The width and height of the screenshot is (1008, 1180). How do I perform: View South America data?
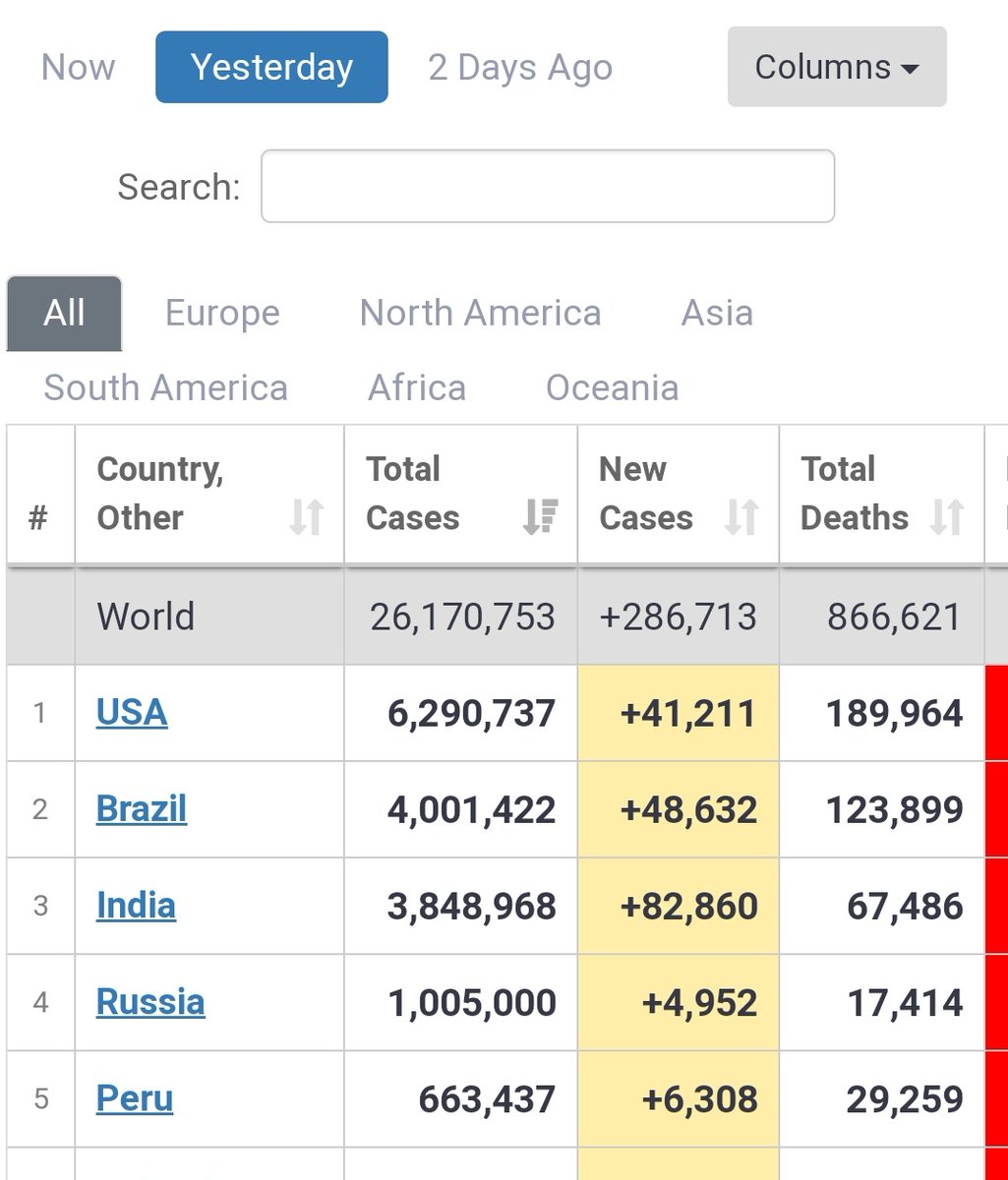click(x=163, y=387)
